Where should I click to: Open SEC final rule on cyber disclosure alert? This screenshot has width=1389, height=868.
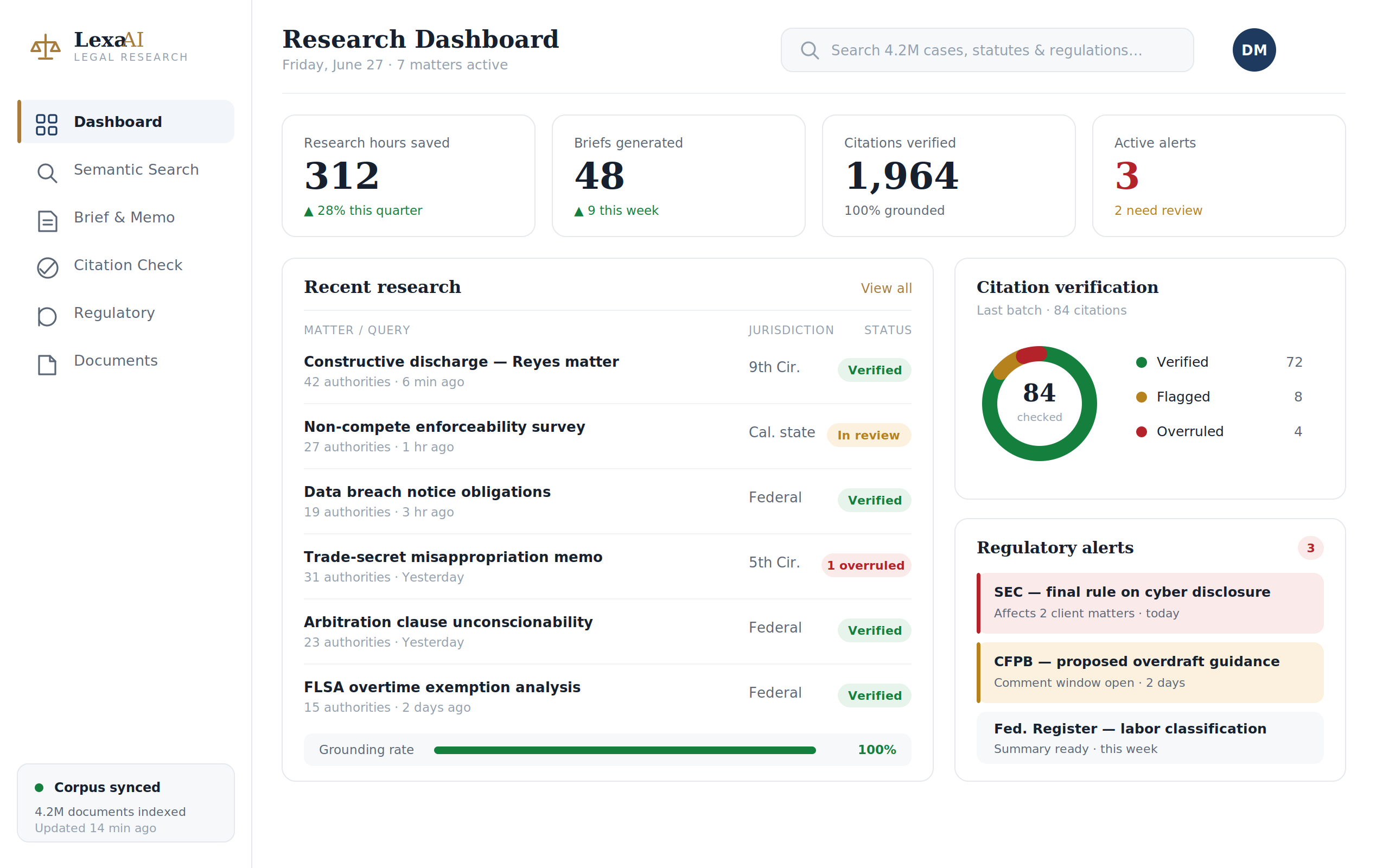coord(1150,603)
